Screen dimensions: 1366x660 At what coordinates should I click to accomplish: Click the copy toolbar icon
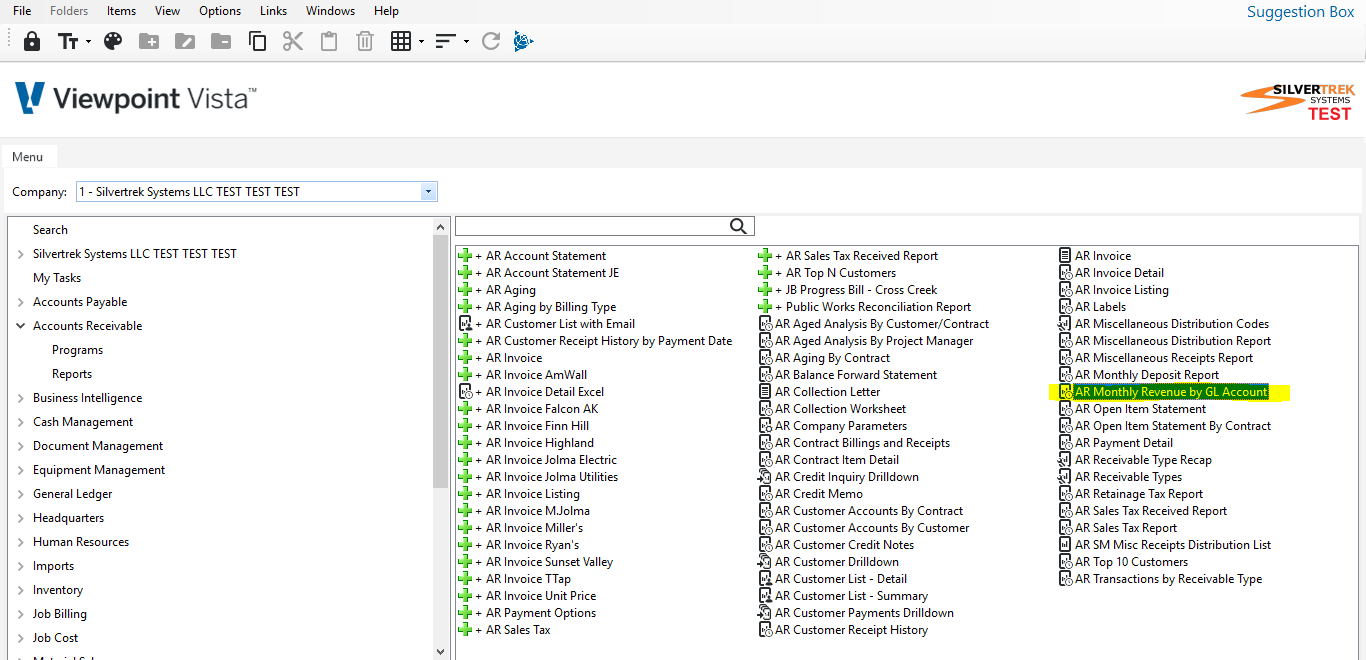[x=257, y=41]
